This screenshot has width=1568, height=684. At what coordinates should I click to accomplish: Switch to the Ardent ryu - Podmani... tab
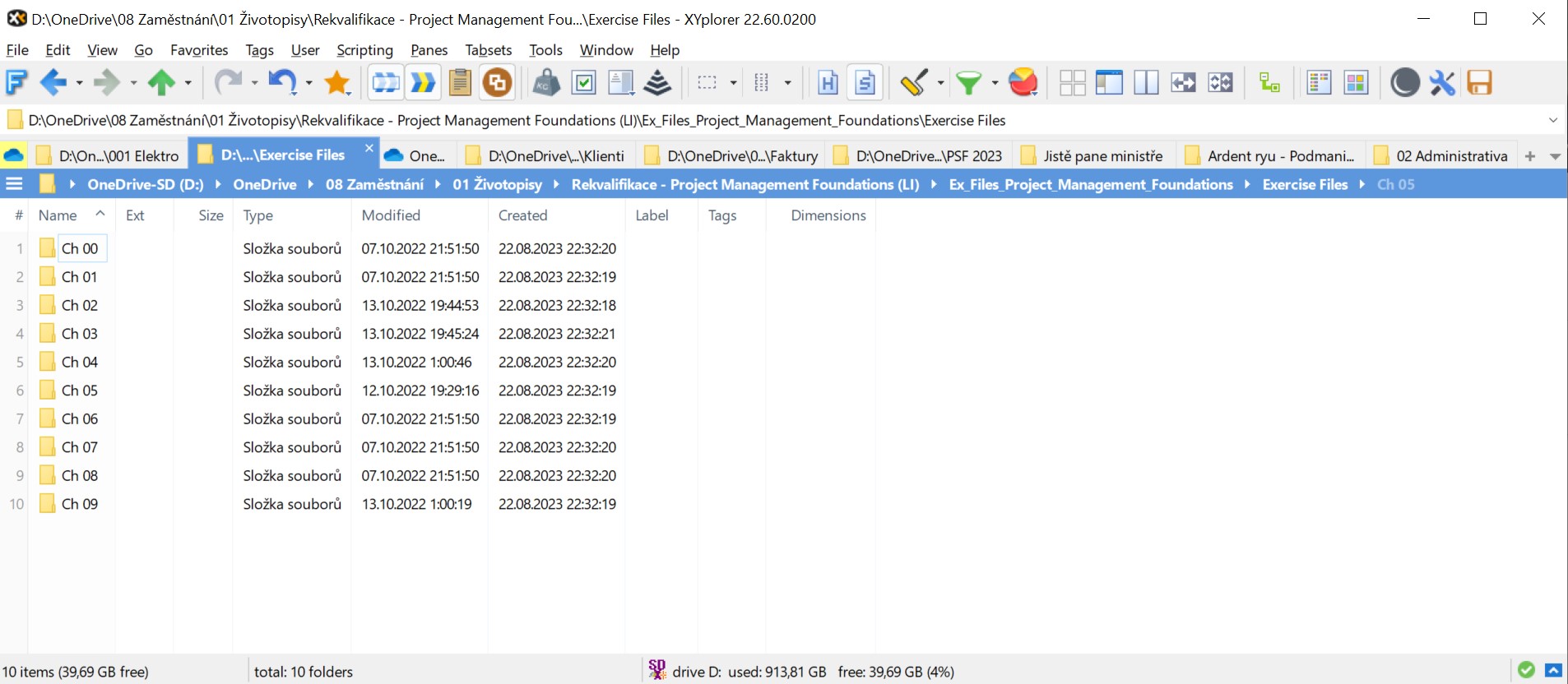[x=1269, y=155]
